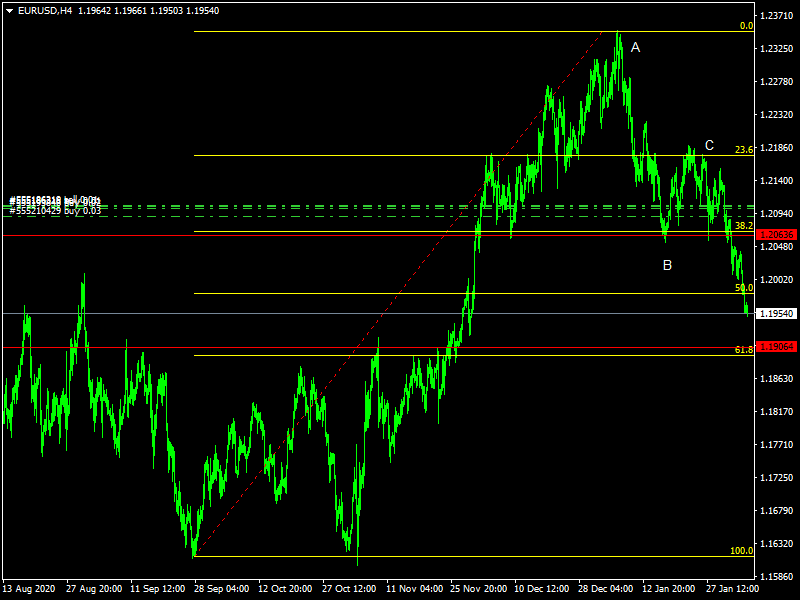
Task: Click the 27 Aug 20:00 time label
Action: [x=94, y=589]
